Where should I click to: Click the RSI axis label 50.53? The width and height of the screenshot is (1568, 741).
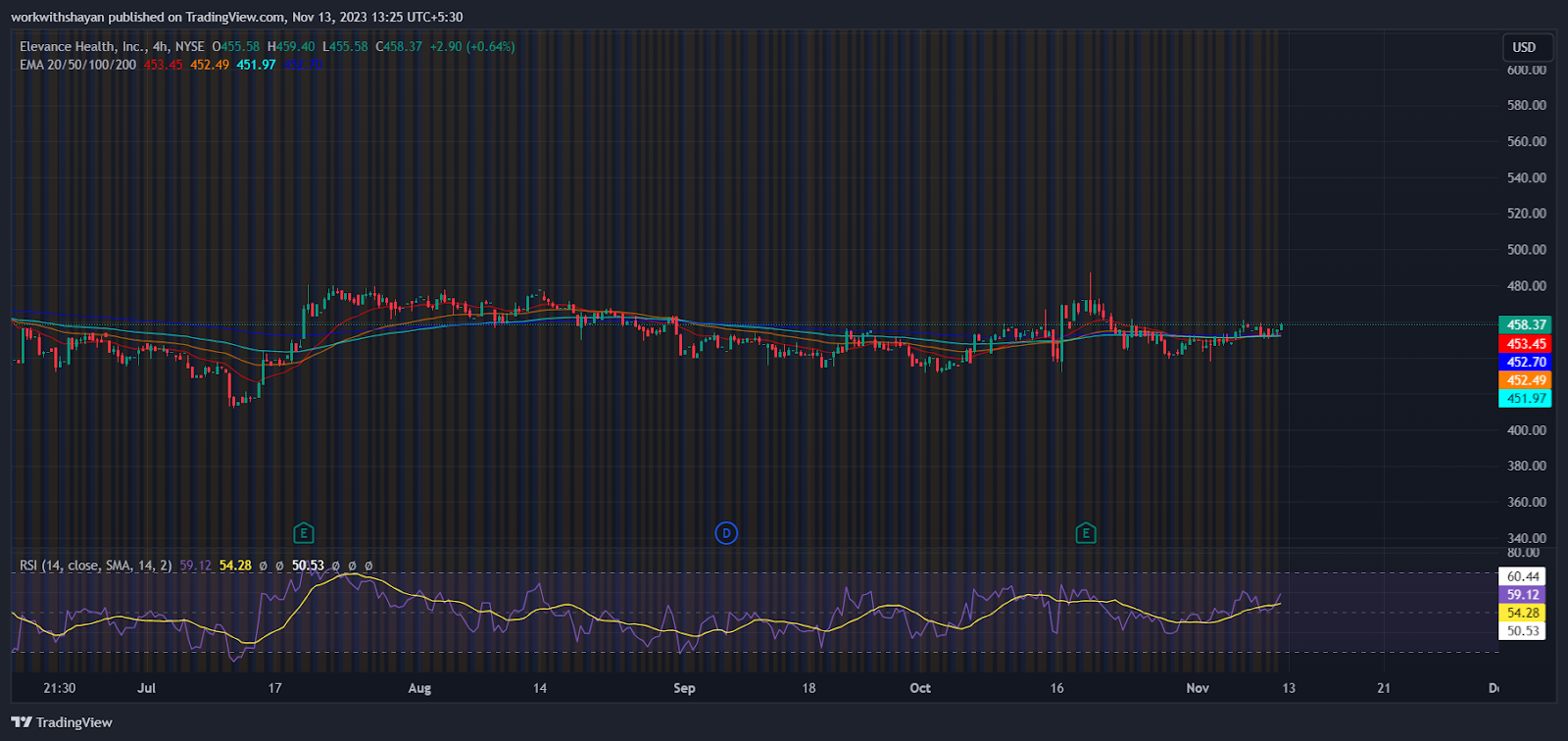(1522, 630)
